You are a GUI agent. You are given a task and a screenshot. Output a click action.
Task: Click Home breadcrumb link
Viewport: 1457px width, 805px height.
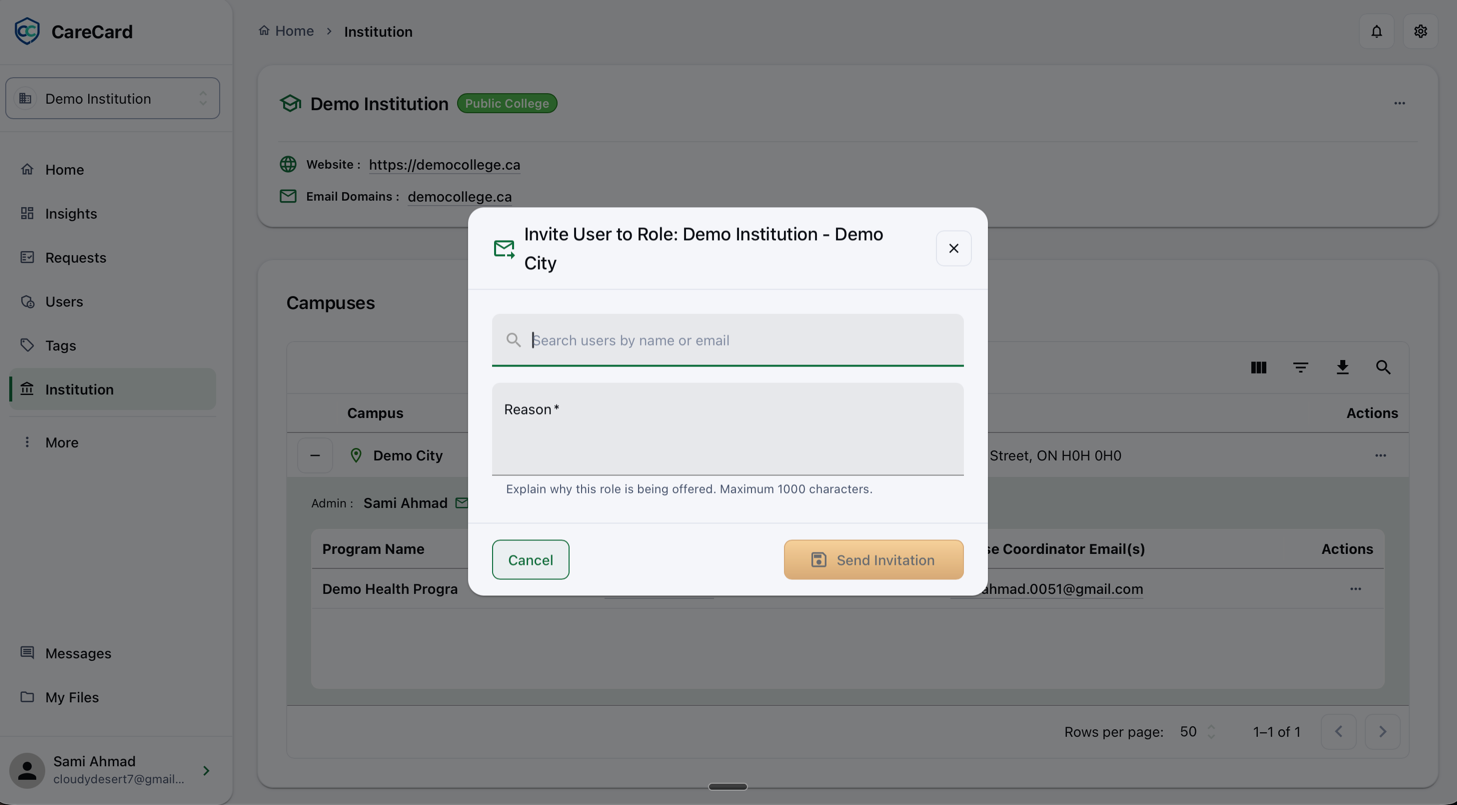tap(286, 31)
